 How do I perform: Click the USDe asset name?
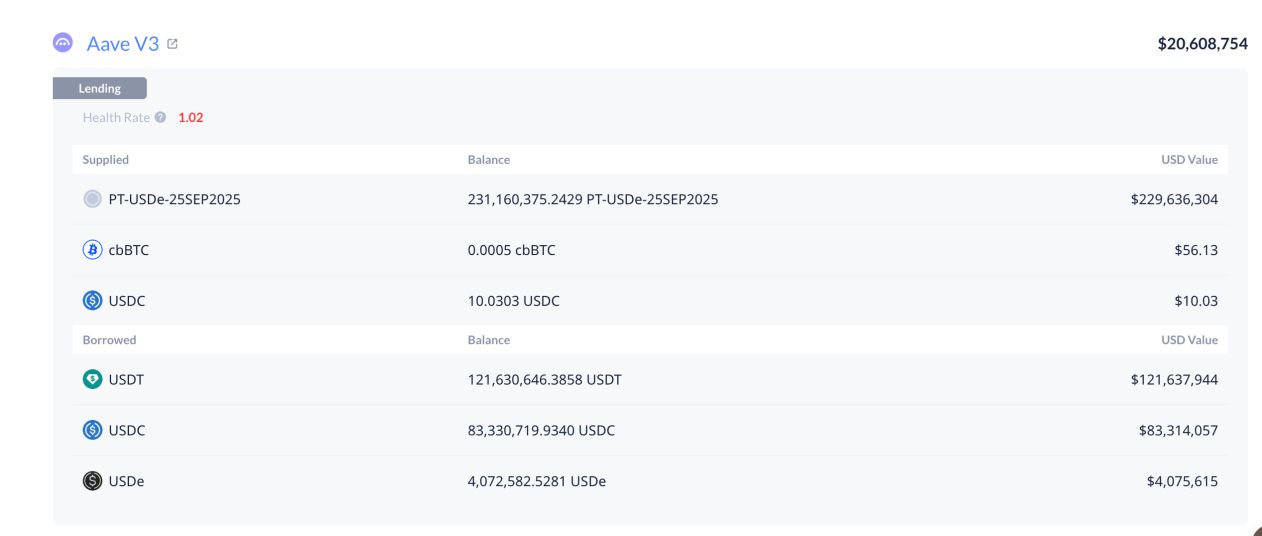[x=127, y=481]
